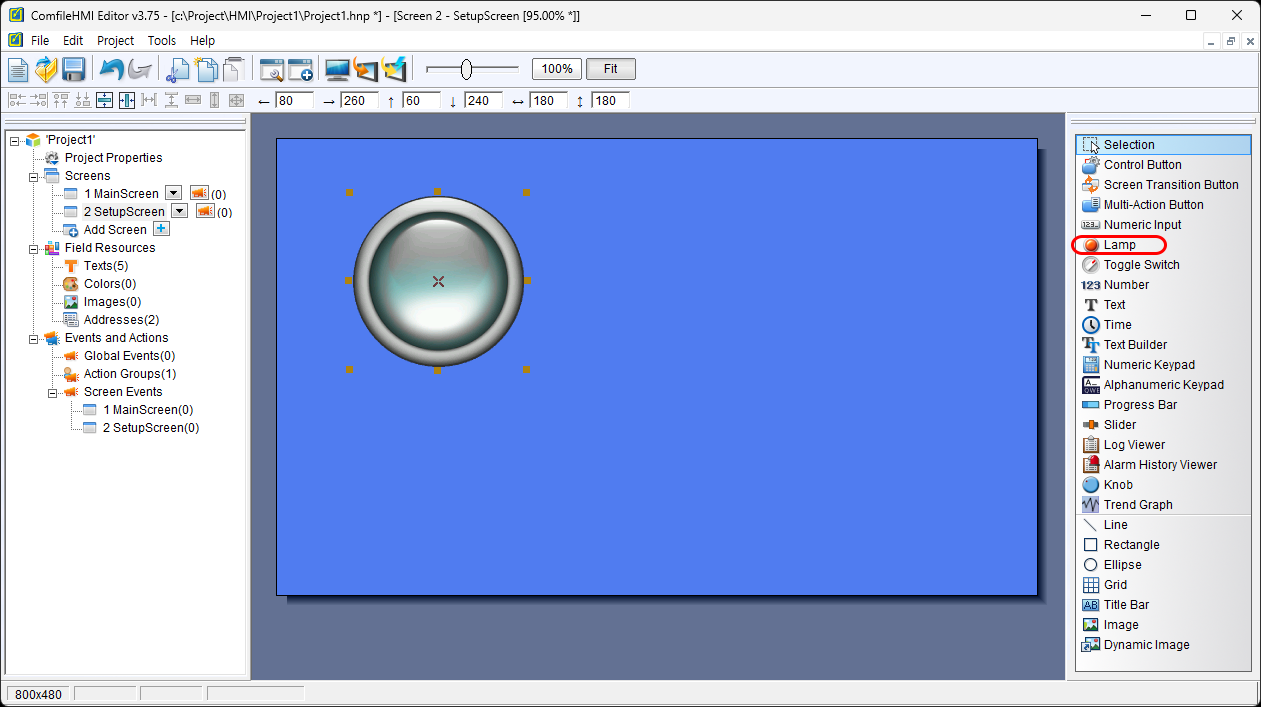Open the Tools menu

click(161, 41)
